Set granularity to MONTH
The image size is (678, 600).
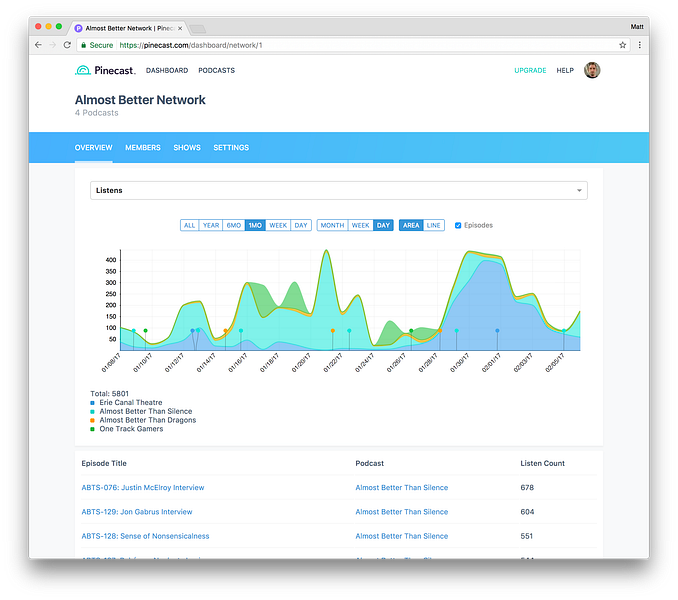pyautogui.click(x=332, y=225)
